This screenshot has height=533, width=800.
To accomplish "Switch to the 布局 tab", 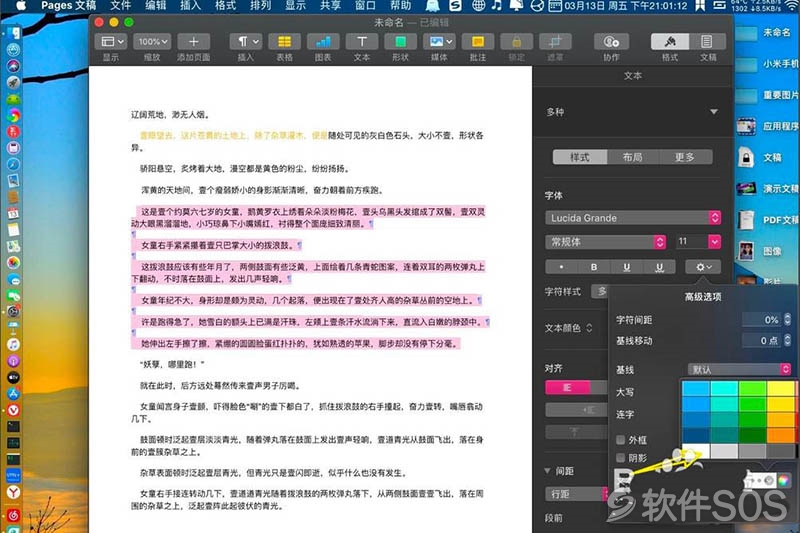I will pyautogui.click(x=633, y=157).
